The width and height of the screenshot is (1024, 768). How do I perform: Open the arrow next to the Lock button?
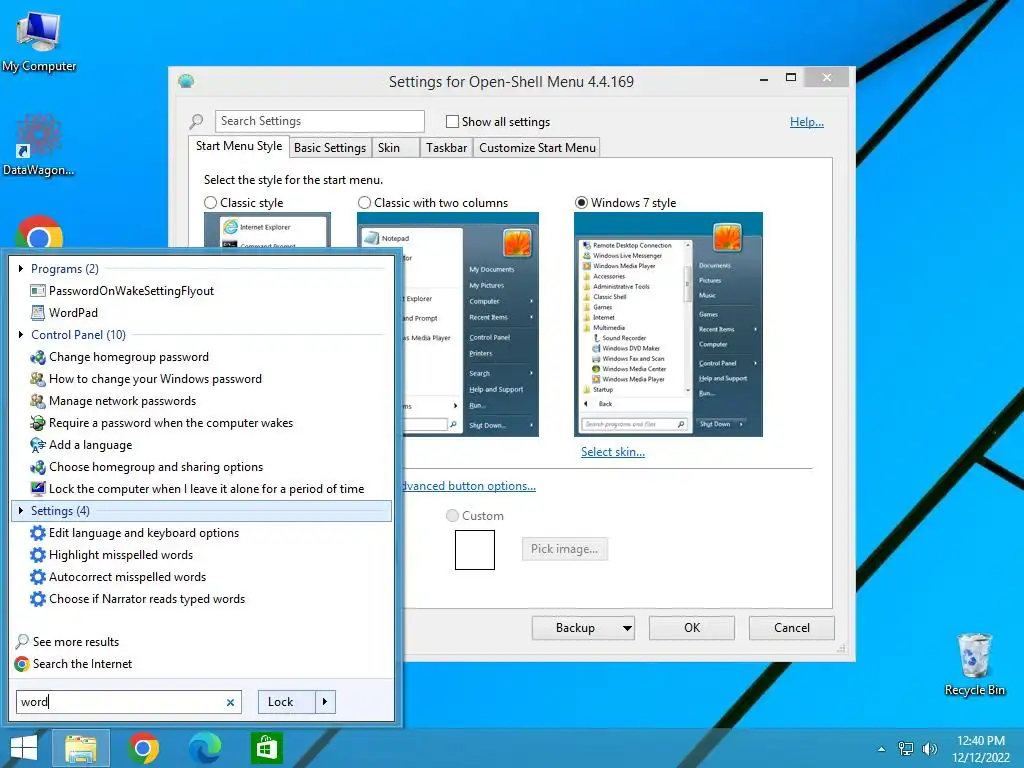pyautogui.click(x=325, y=702)
